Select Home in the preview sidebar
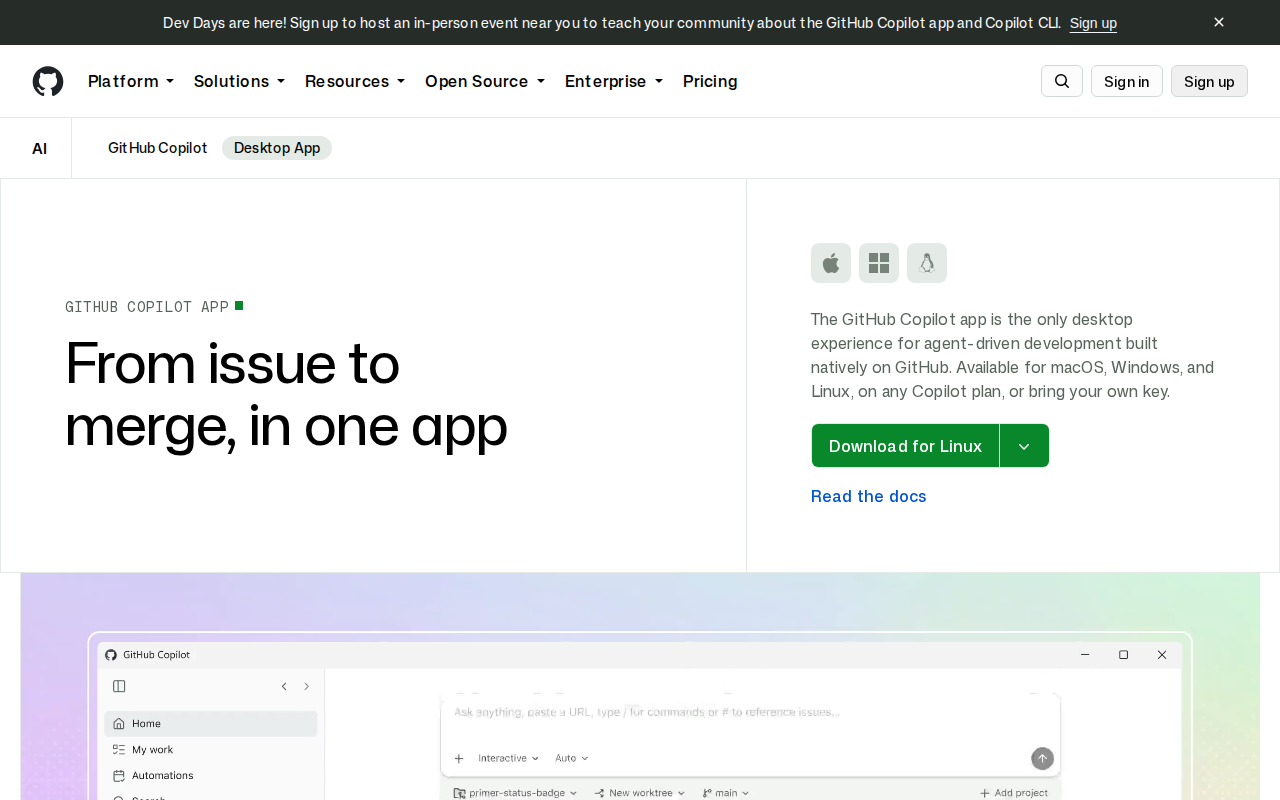1280x800 pixels. [211, 723]
